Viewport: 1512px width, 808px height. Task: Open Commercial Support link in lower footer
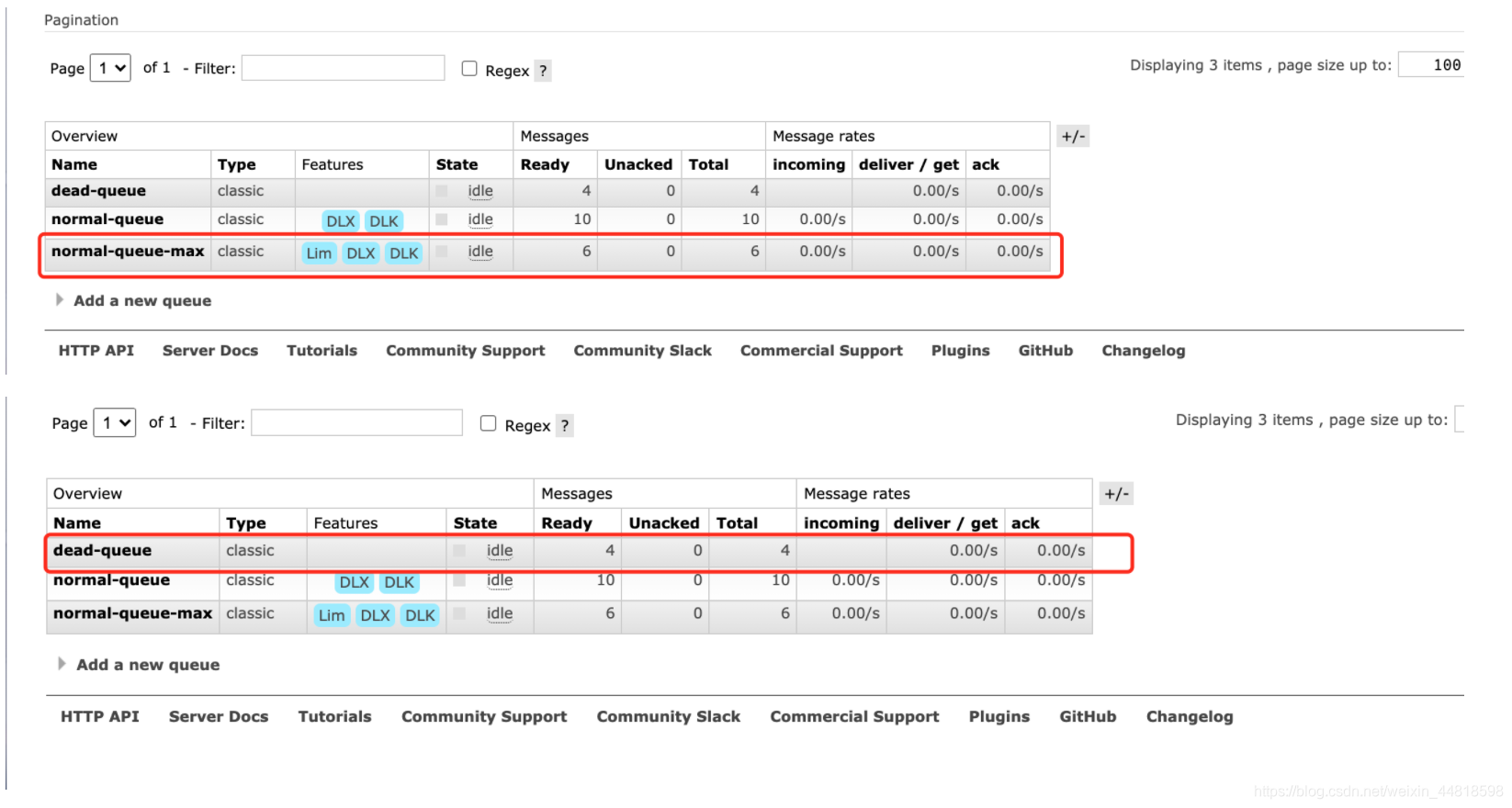pos(855,717)
